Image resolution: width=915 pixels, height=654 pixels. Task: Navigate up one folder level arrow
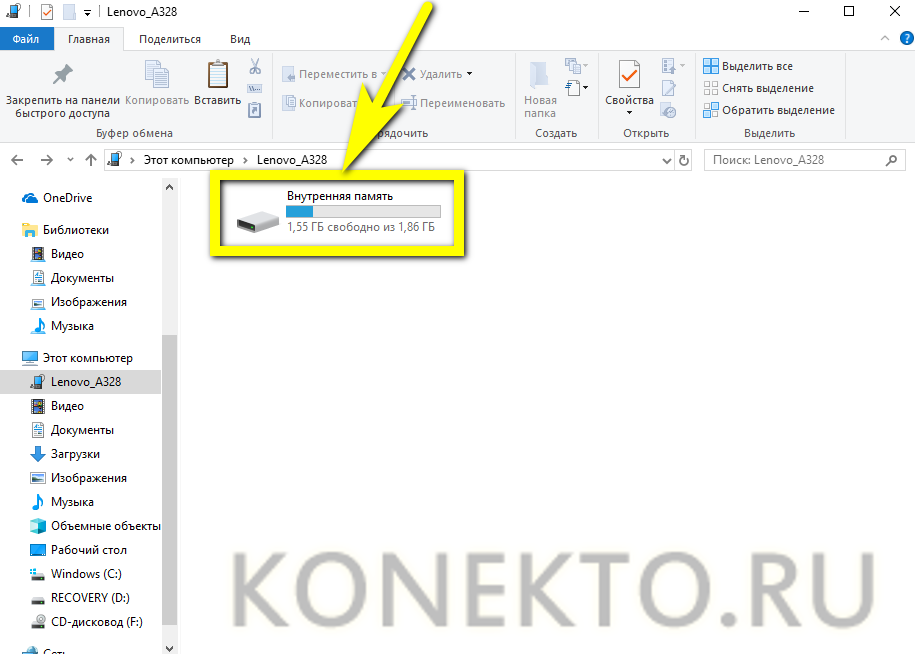[91, 160]
